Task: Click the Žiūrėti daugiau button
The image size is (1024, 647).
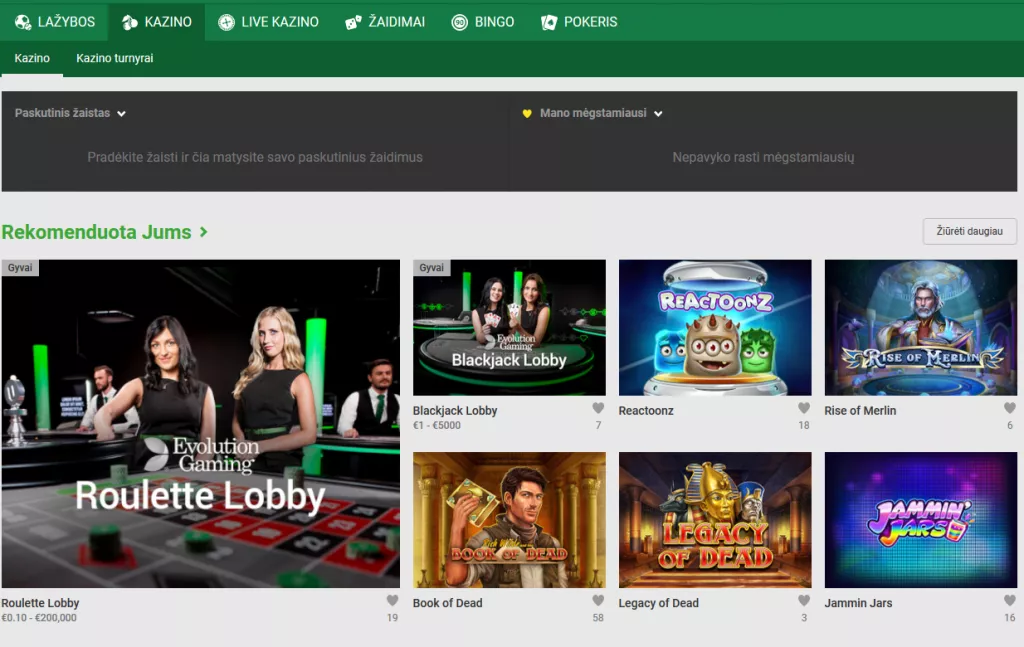Action: click(969, 231)
